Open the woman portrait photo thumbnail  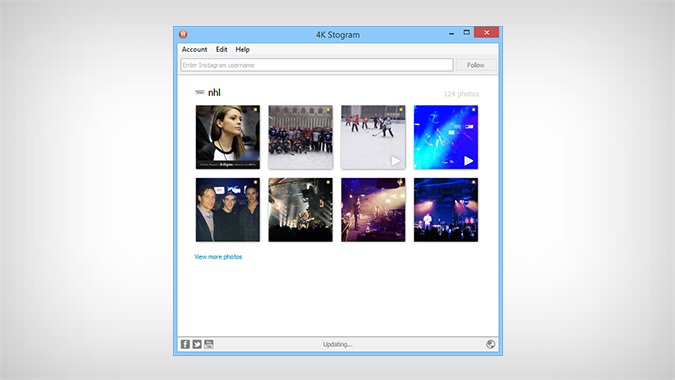click(x=228, y=137)
